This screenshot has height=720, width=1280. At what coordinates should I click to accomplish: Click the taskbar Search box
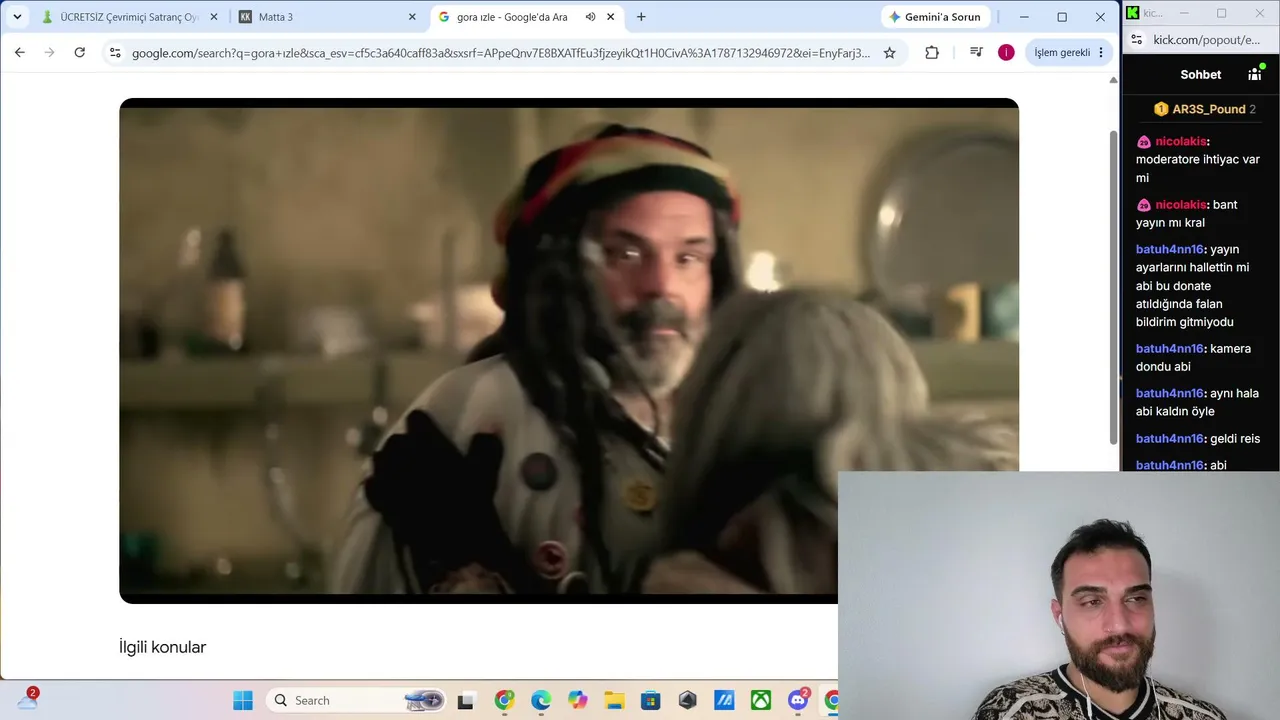(357, 700)
